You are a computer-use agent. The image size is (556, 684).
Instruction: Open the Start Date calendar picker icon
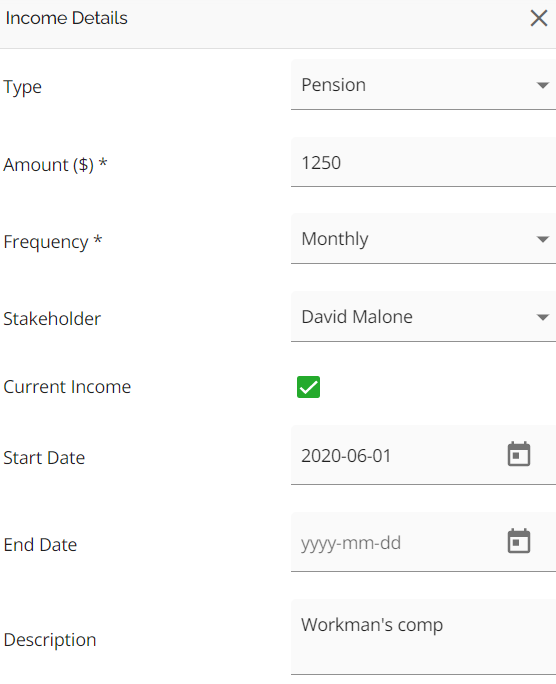click(518, 454)
